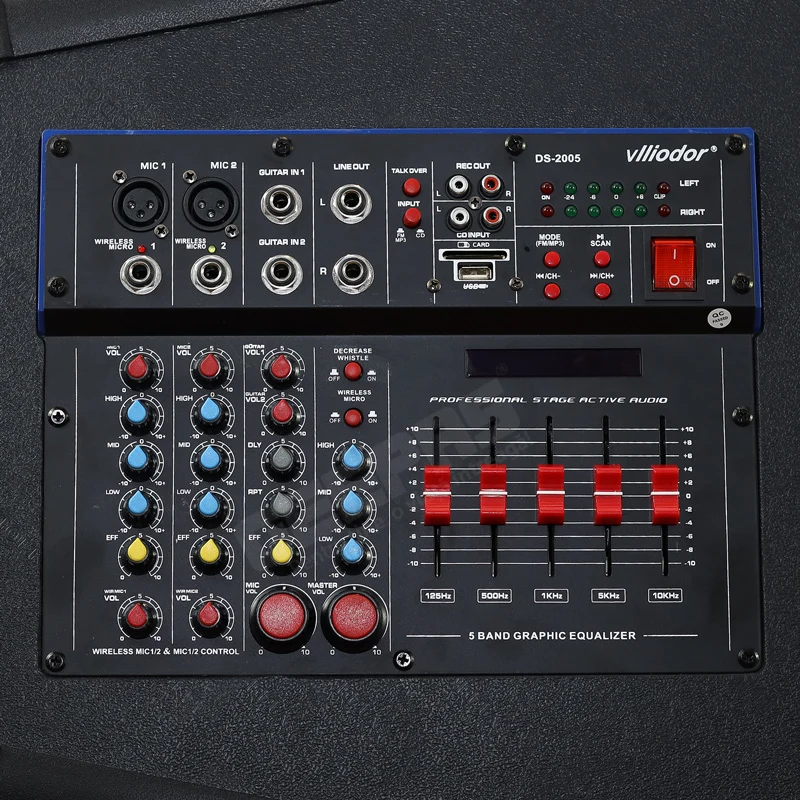Image resolution: width=800 pixels, height=800 pixels.
Task: Select the red CD INPUT R RCA connector
Action: click(x=492, y=217)
